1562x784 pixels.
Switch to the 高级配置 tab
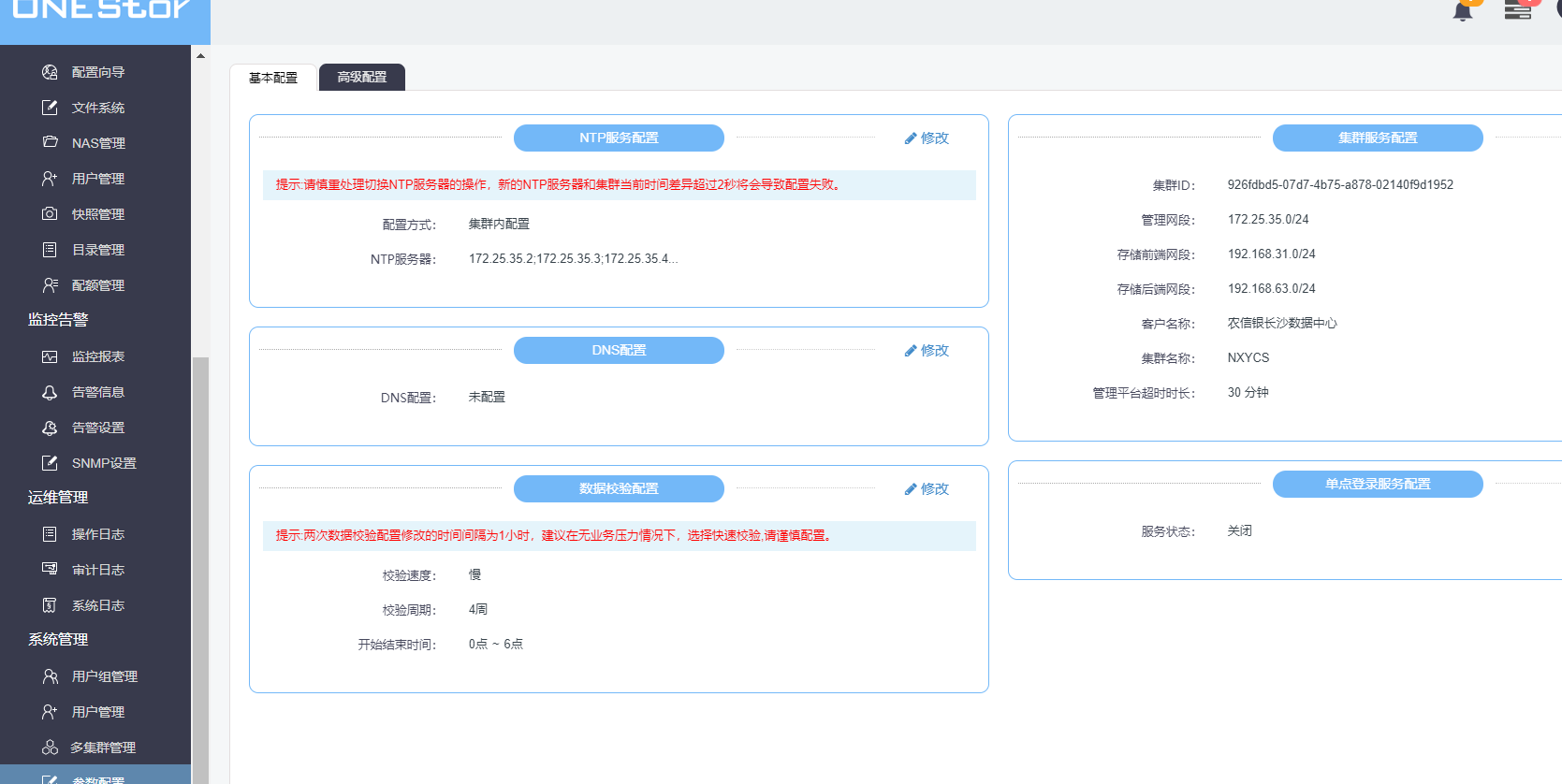[362, 77]
